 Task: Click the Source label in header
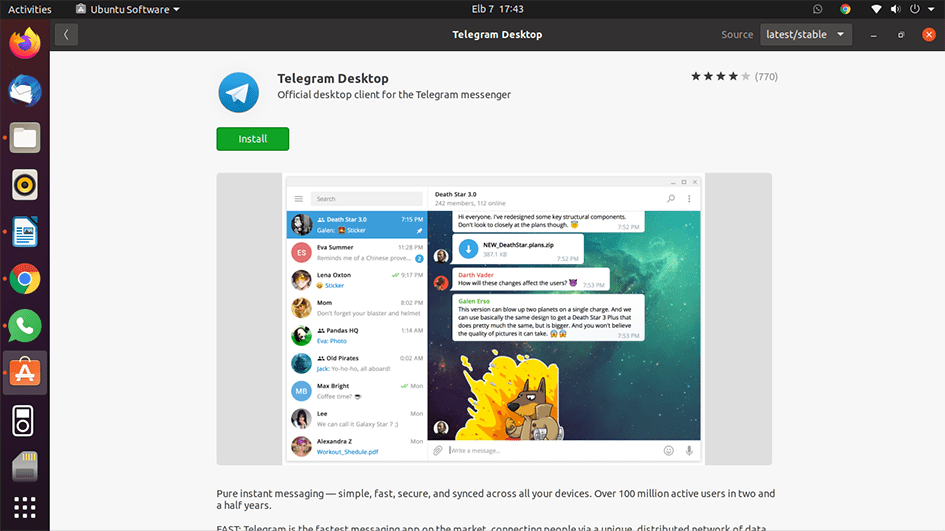[x=737, y=34]
